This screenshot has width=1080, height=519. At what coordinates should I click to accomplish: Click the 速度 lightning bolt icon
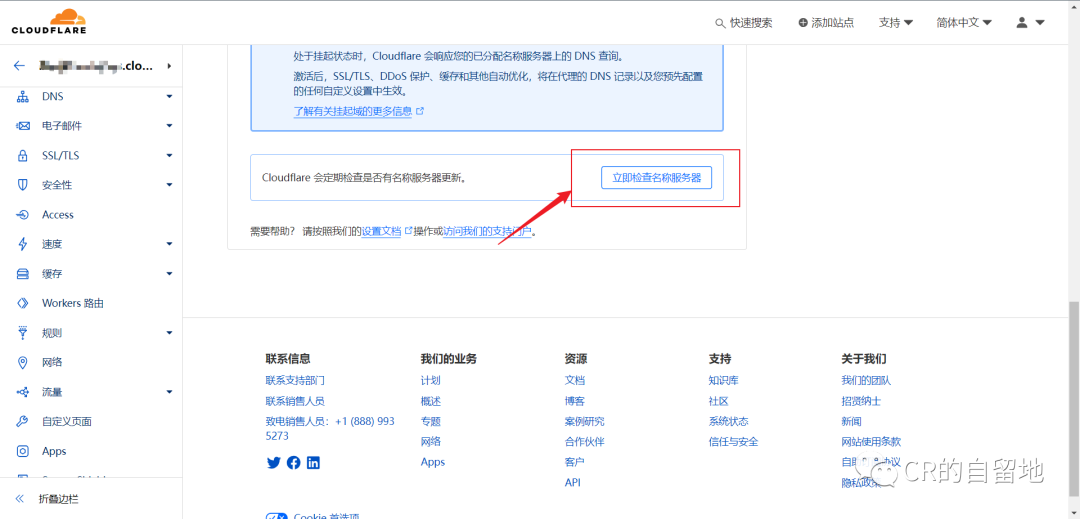pos(23,244)
